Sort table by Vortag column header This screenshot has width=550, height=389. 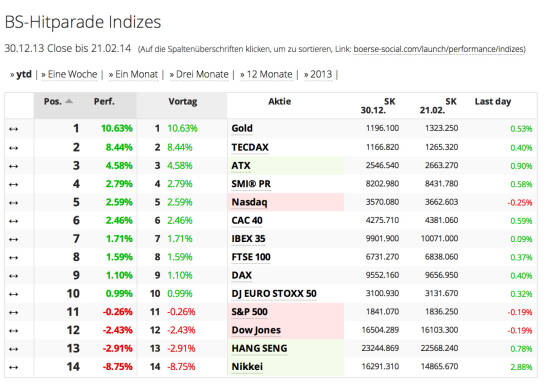pyautogui.click(x=182, y=102)
